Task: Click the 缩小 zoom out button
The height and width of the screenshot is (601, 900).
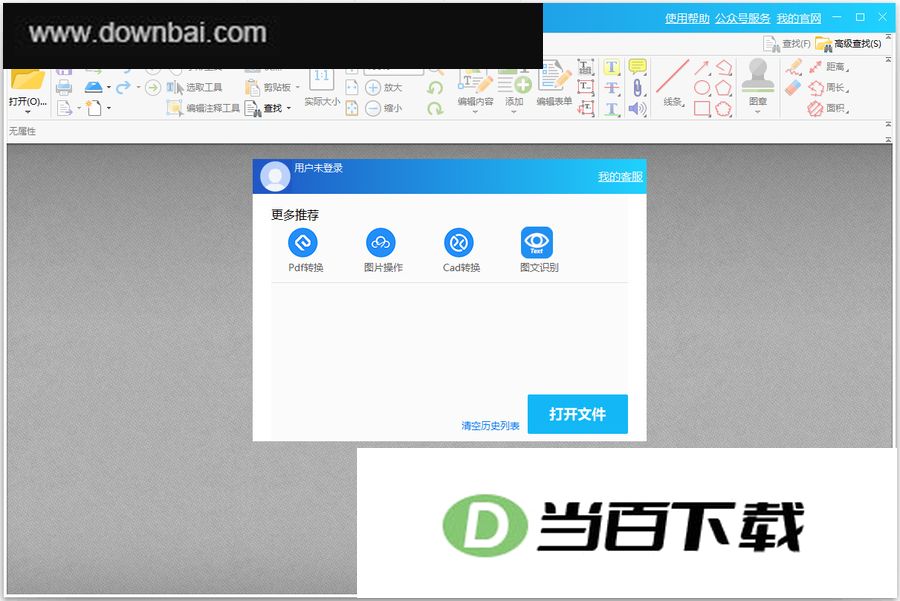Action: [384, 108]
